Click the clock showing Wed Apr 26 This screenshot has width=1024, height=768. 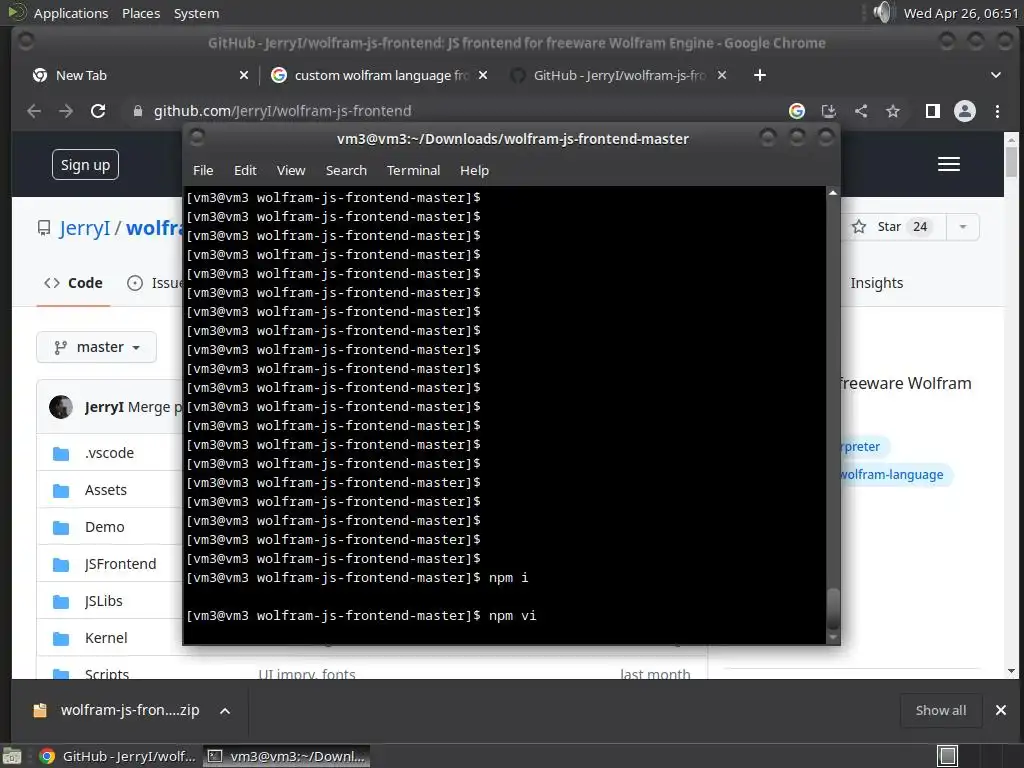[961, 13]
